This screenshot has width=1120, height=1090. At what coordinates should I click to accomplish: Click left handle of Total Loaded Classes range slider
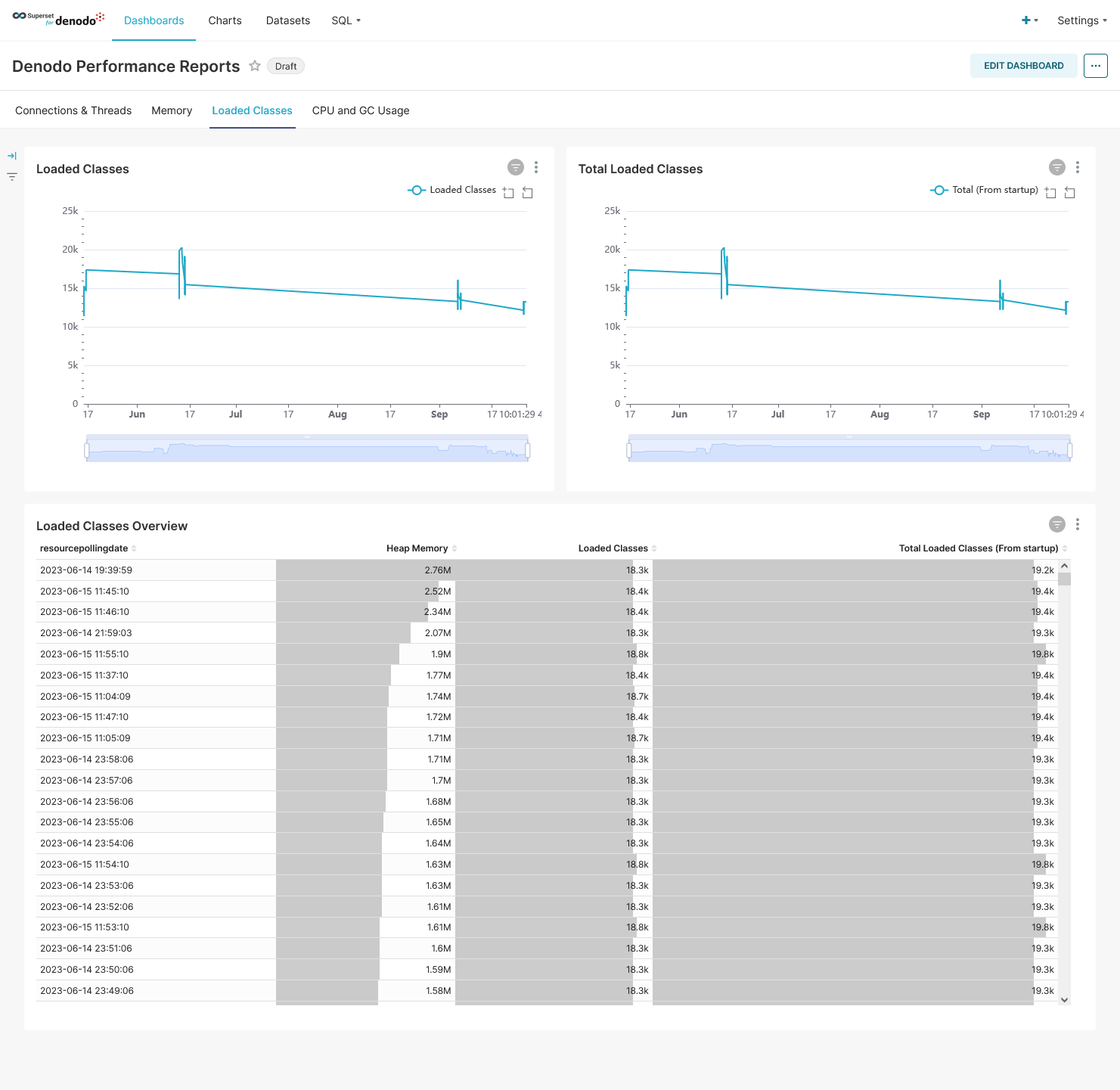[629, 451]
